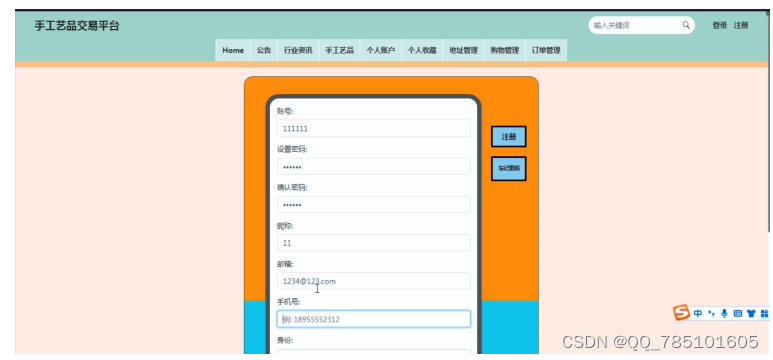Open the skin shirt icon in IME bar
This screenshot has height=360, width=773.
(x=751, y=313)
